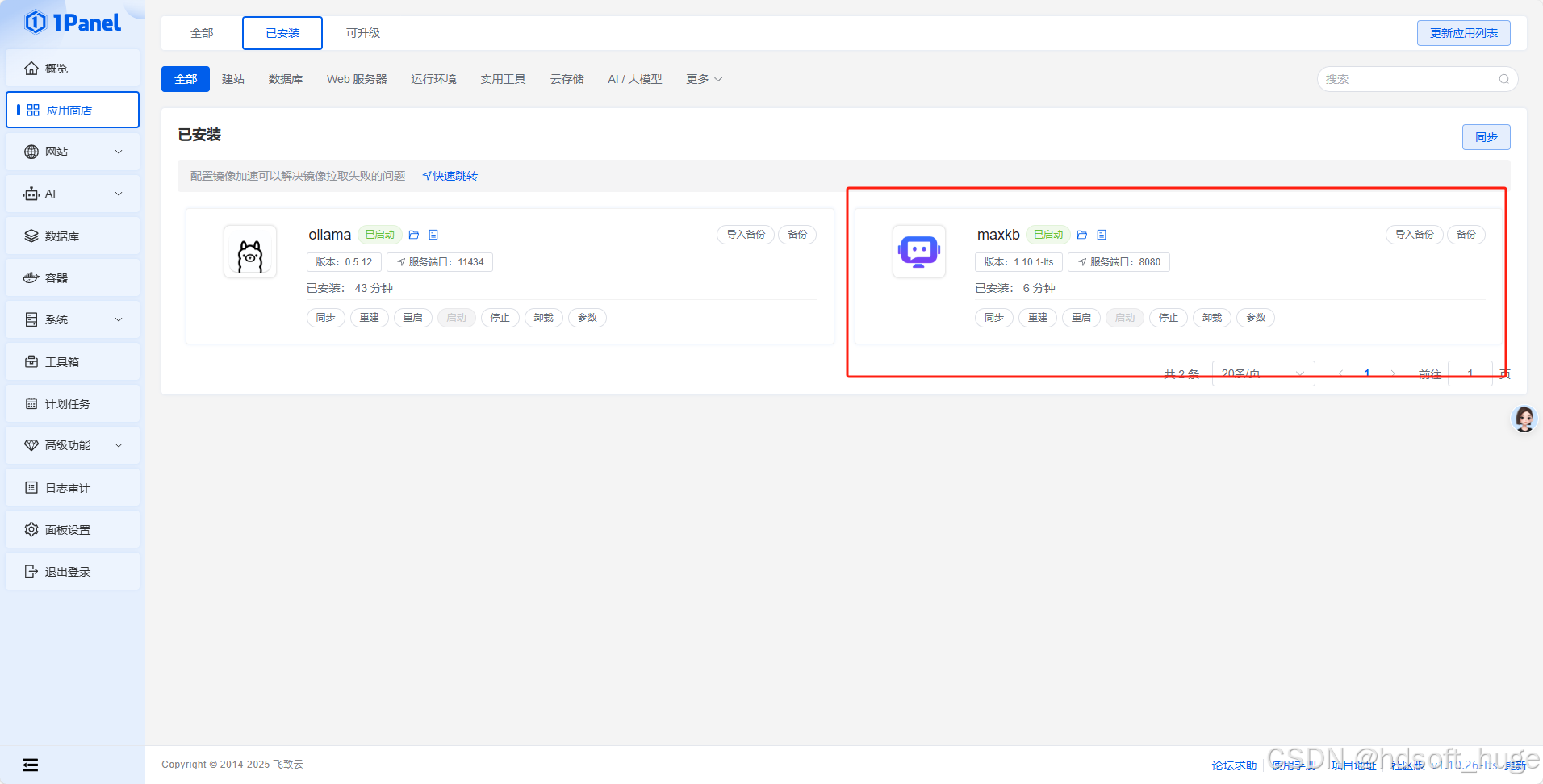Viewport: 1543px width, 784px height.
Task: Click ollama 重启 button
Action: point(413,318)
